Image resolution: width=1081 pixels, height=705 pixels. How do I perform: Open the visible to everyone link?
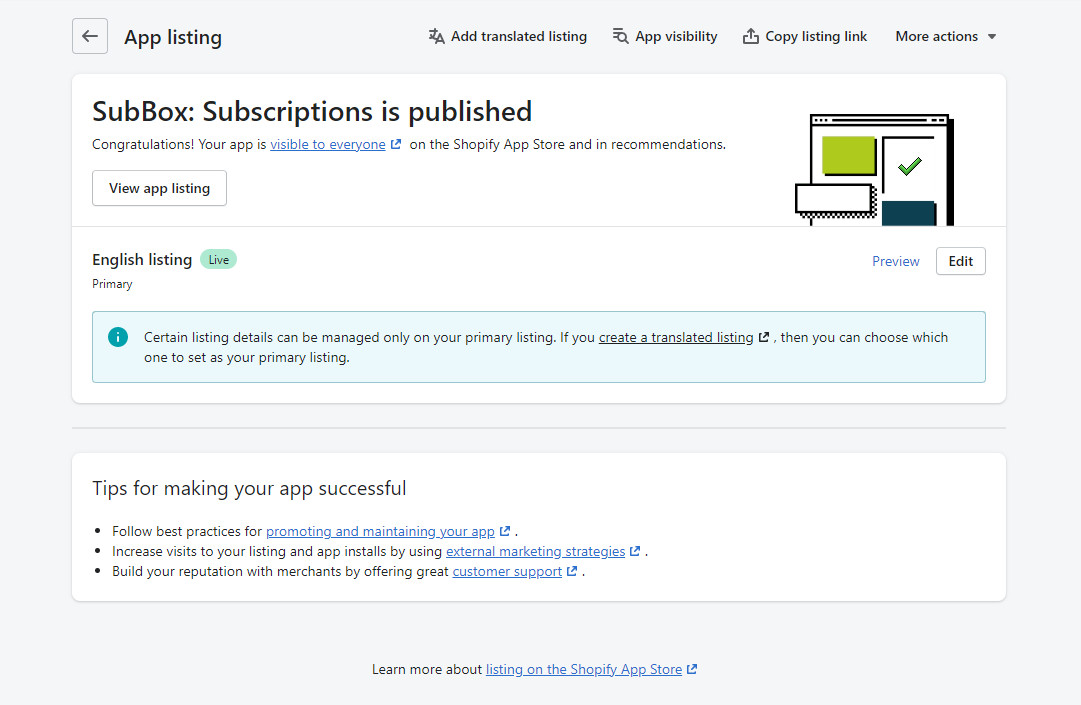pyautogui.click(x=327, y=145)
